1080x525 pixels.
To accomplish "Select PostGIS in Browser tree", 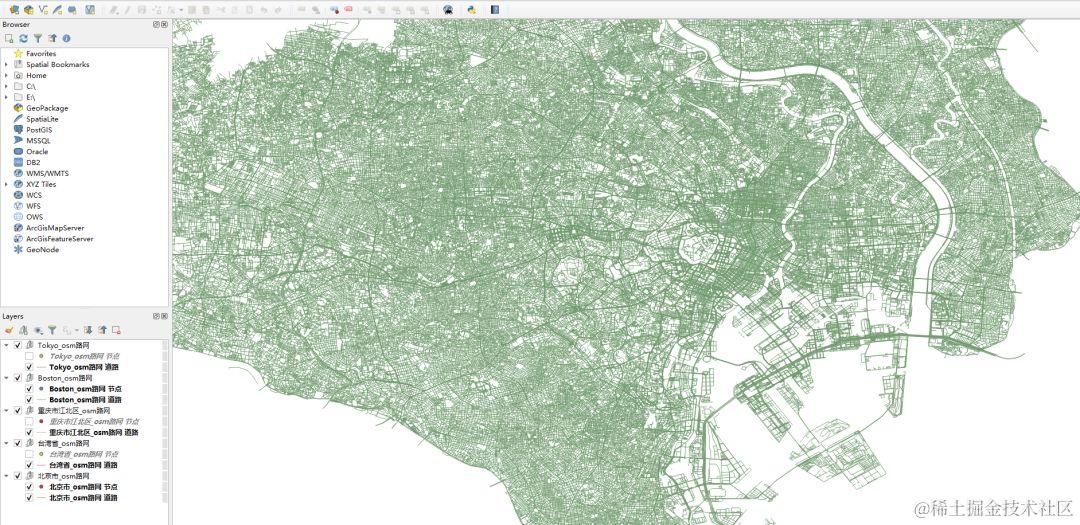I will click(x=39, y=130).
